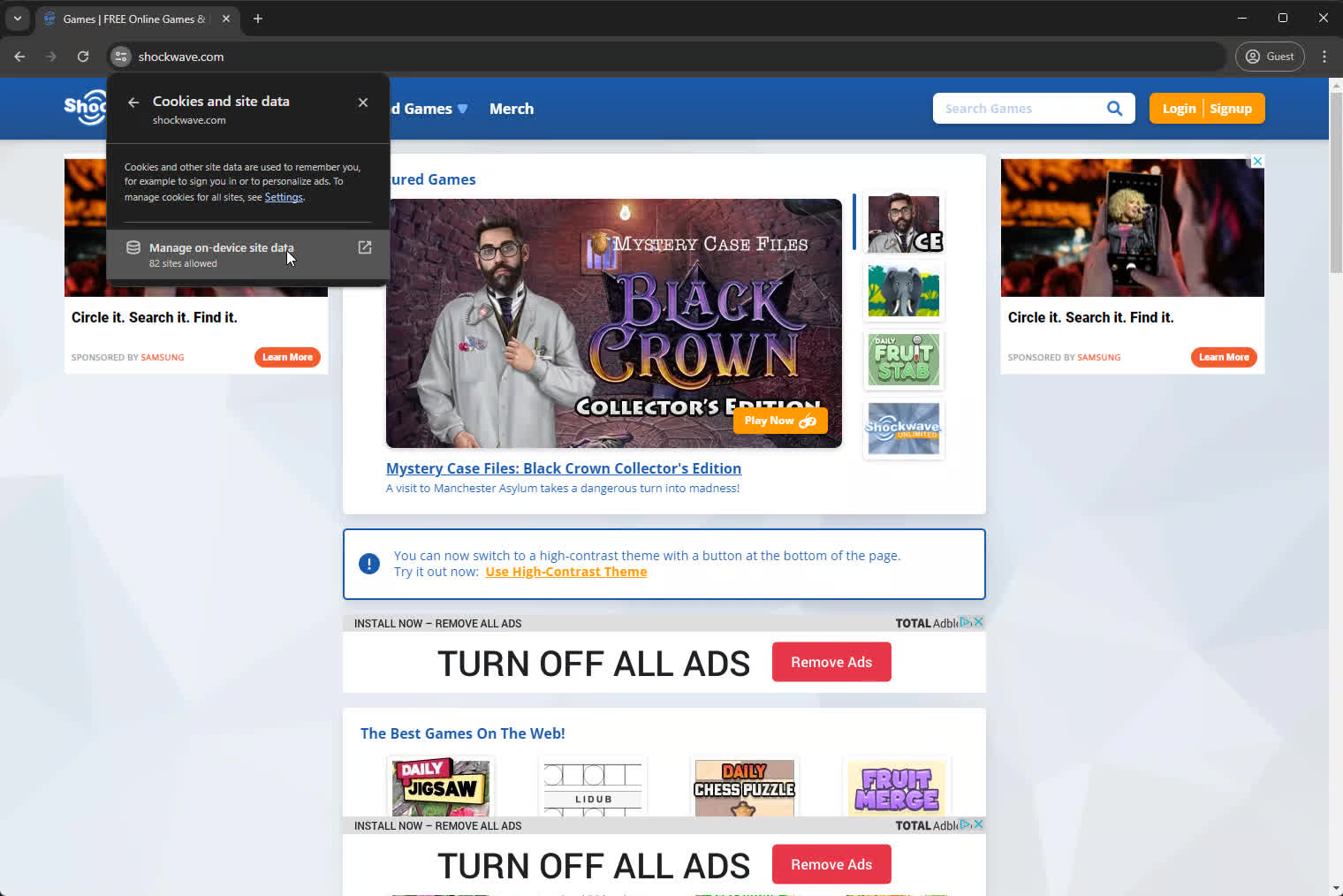Type in the Search Games field

[1016, 109]
